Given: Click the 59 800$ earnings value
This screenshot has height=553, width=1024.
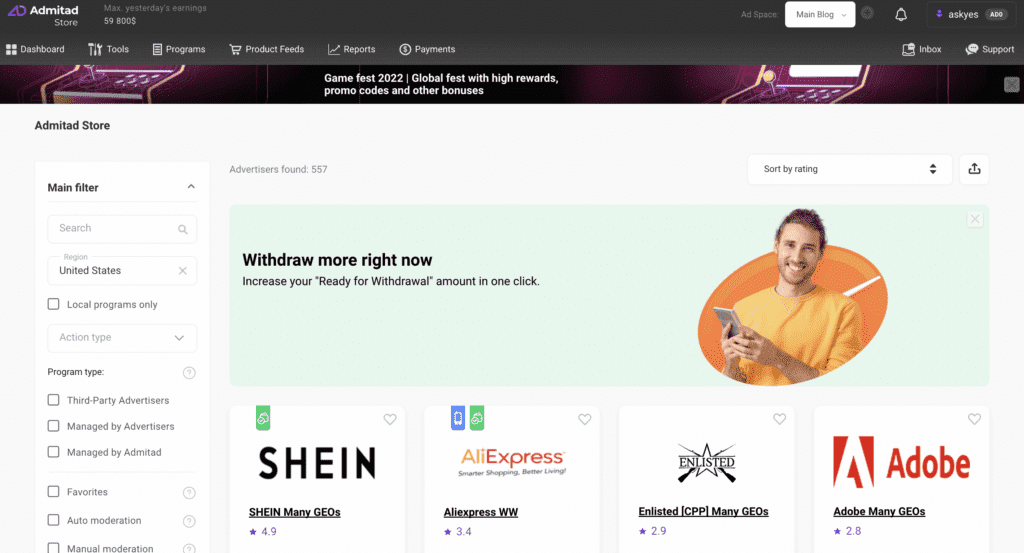Looking at the screenshot, I should (x=120, y=21).
